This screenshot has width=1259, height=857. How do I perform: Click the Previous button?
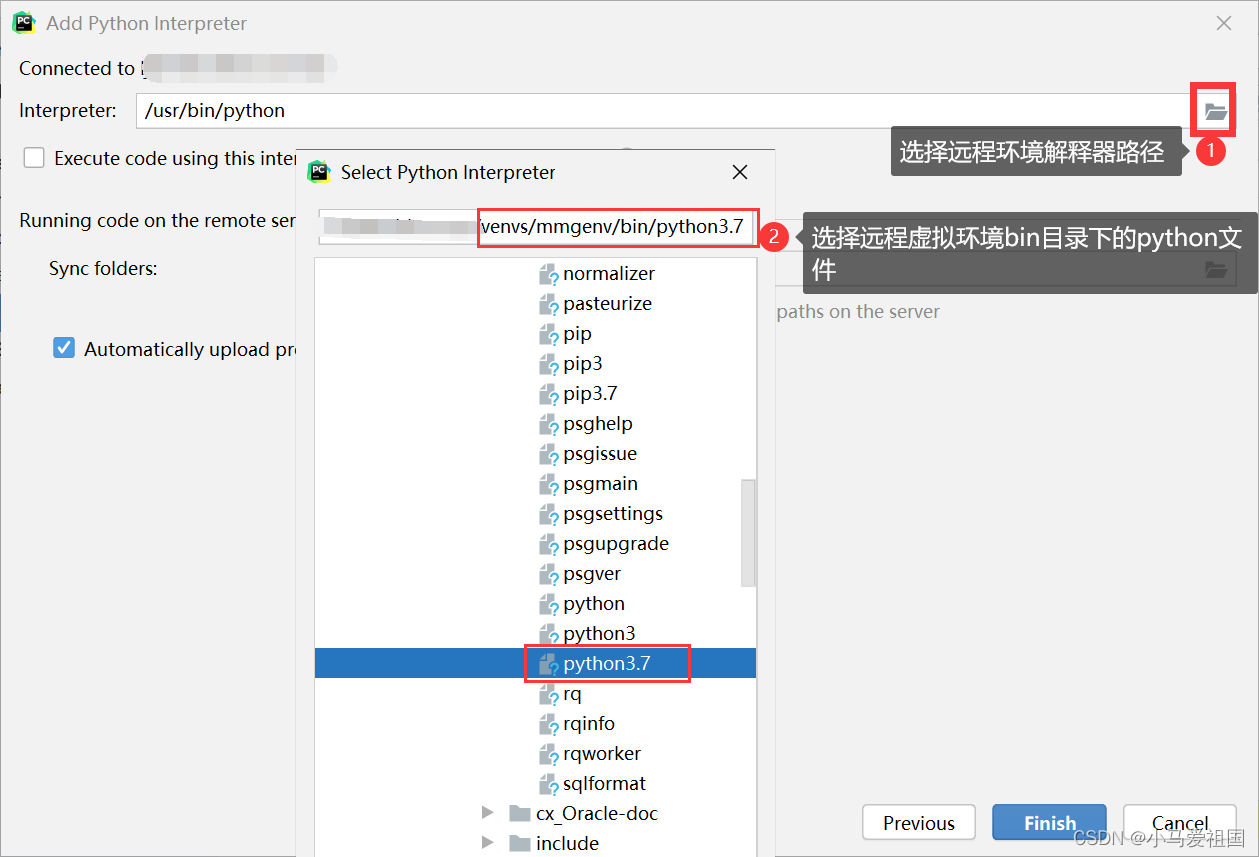(919, 823)
